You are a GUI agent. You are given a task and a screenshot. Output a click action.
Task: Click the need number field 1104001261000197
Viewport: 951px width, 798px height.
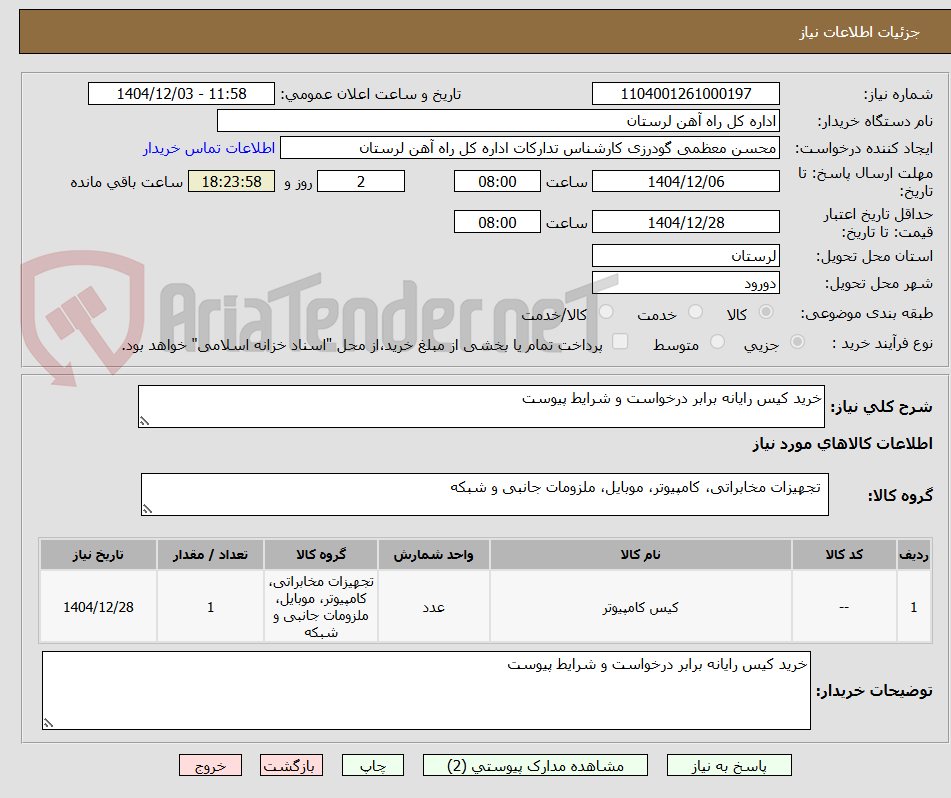coord(685,94)
